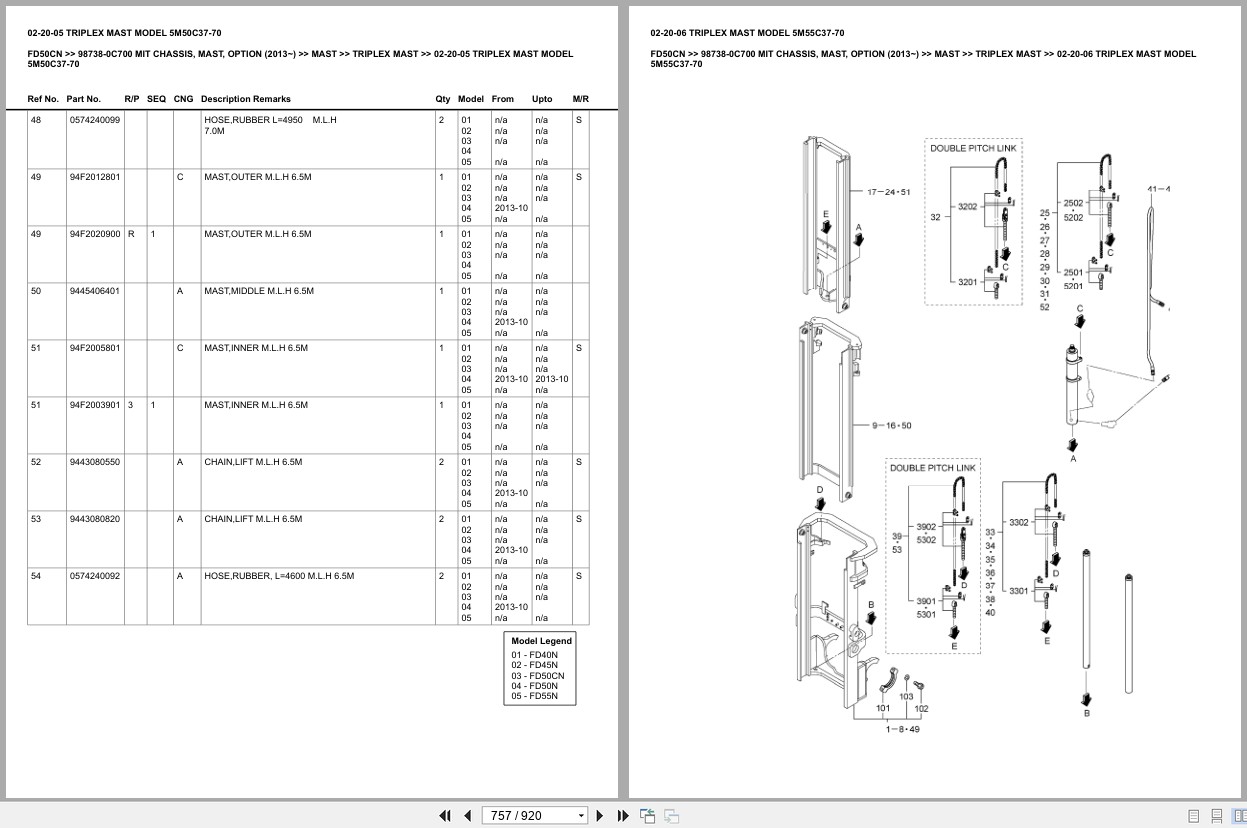The width and height of the screenshot is (1247, 828).
Task: Switch to two-page view
Action: click(1239, 816)
